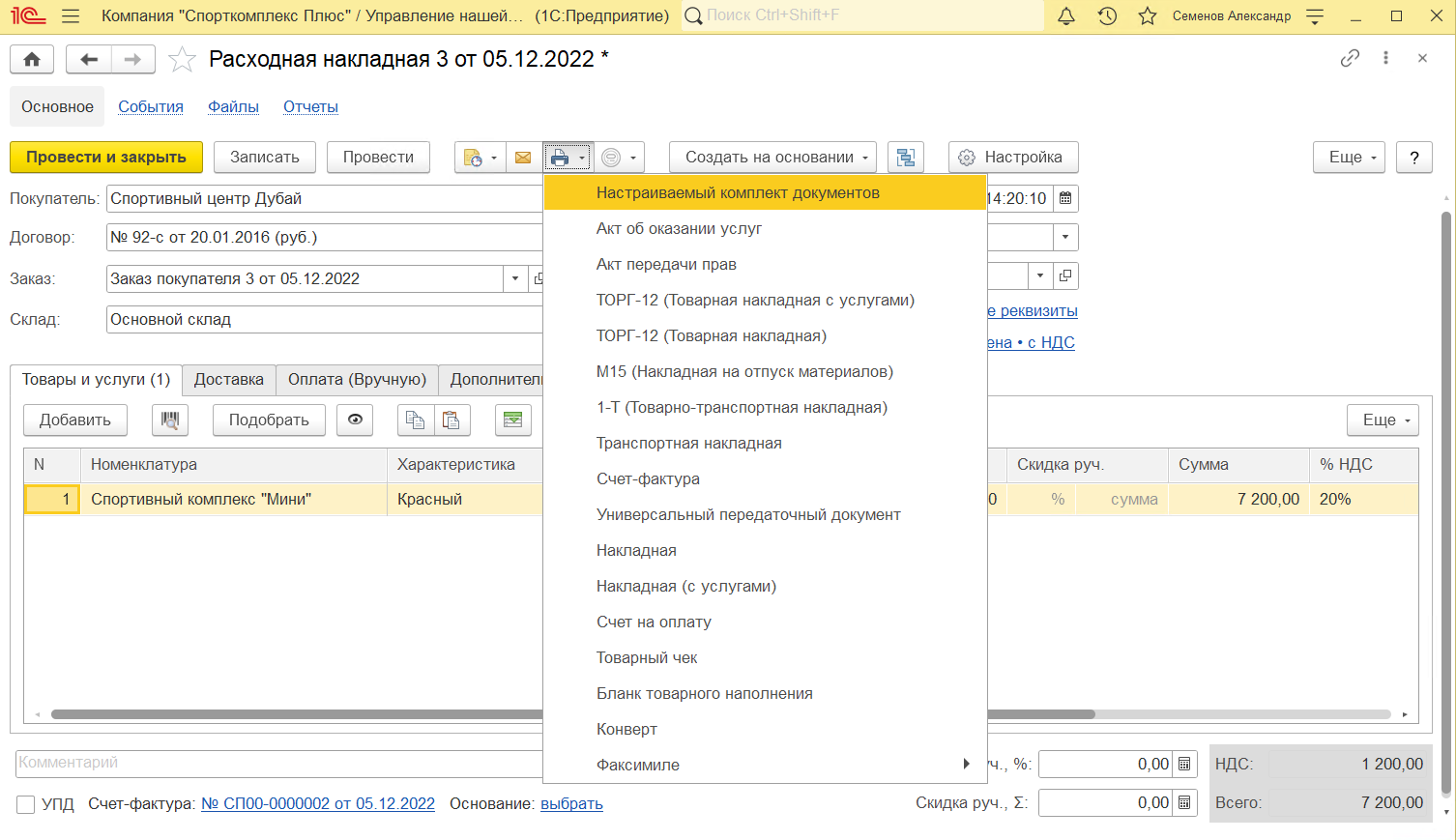This screenshot has width=1456, height=840.
Task: Open the table's Еще menu
Action: [1383, 420]
